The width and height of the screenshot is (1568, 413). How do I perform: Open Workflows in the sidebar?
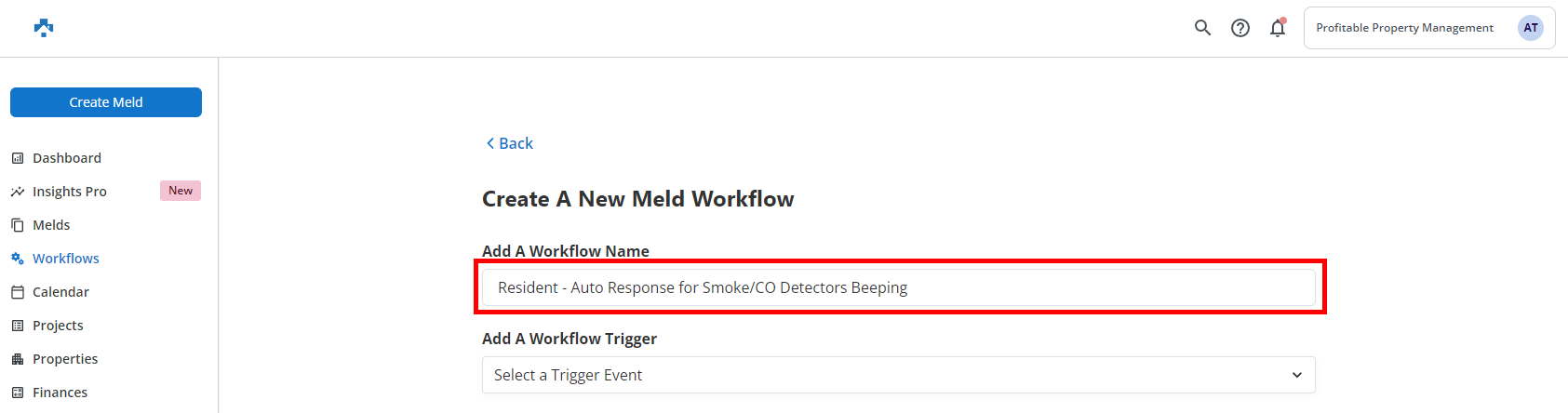[x=65, y=259]
